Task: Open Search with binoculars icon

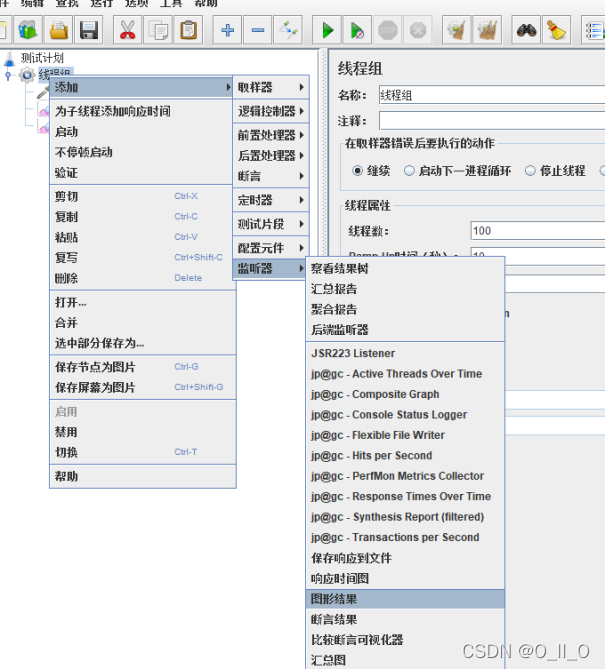Action: tap(526, 30)
